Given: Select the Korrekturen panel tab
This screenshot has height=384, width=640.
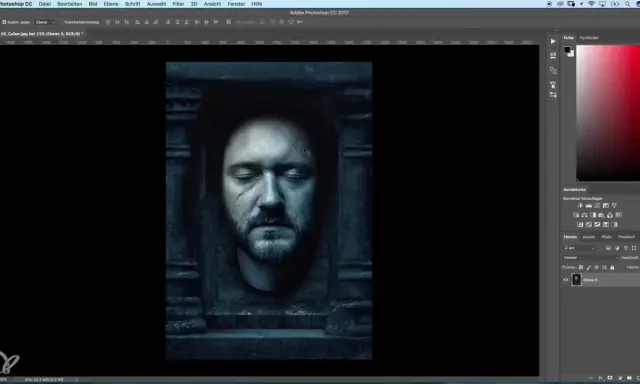Looking at the screenshot, I should coord(575,190).
